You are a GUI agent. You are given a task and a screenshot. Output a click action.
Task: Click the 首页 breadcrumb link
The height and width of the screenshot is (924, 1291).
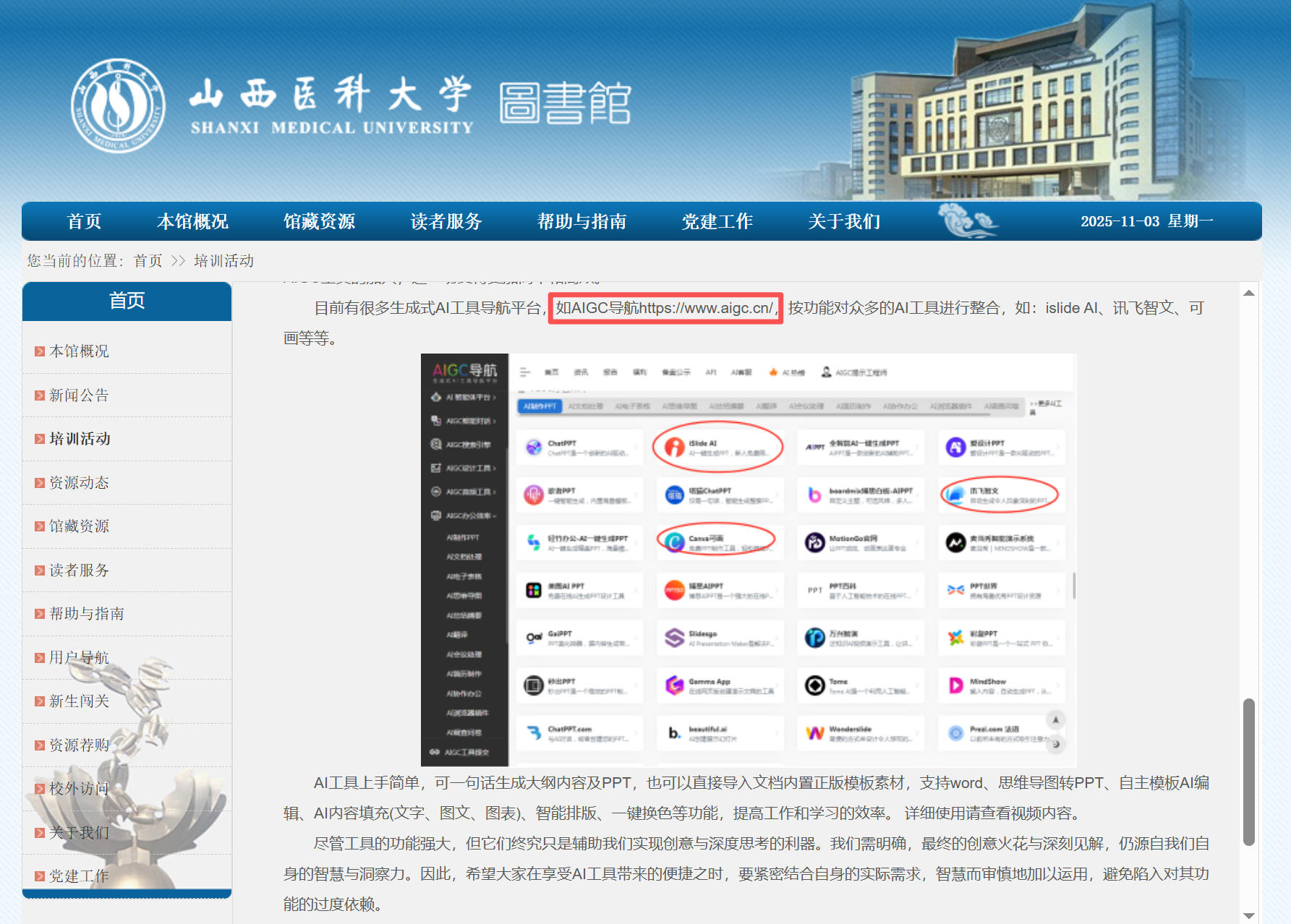tap(148, 261)
